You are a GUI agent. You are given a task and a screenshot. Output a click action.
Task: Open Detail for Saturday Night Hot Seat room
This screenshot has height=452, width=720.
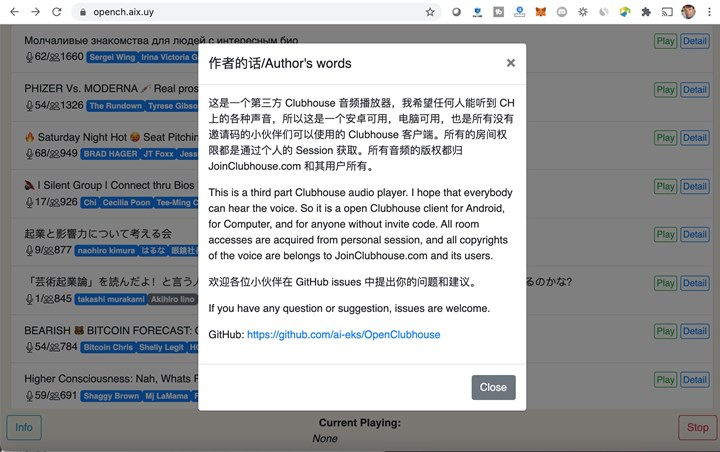(694, 138)
